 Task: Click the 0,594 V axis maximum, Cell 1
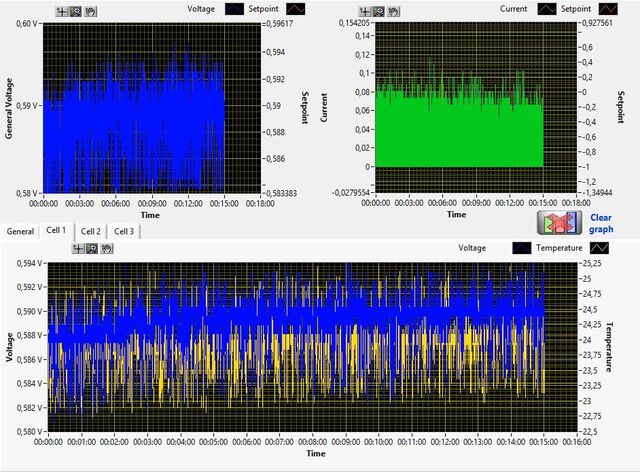[x=29, y=263]
